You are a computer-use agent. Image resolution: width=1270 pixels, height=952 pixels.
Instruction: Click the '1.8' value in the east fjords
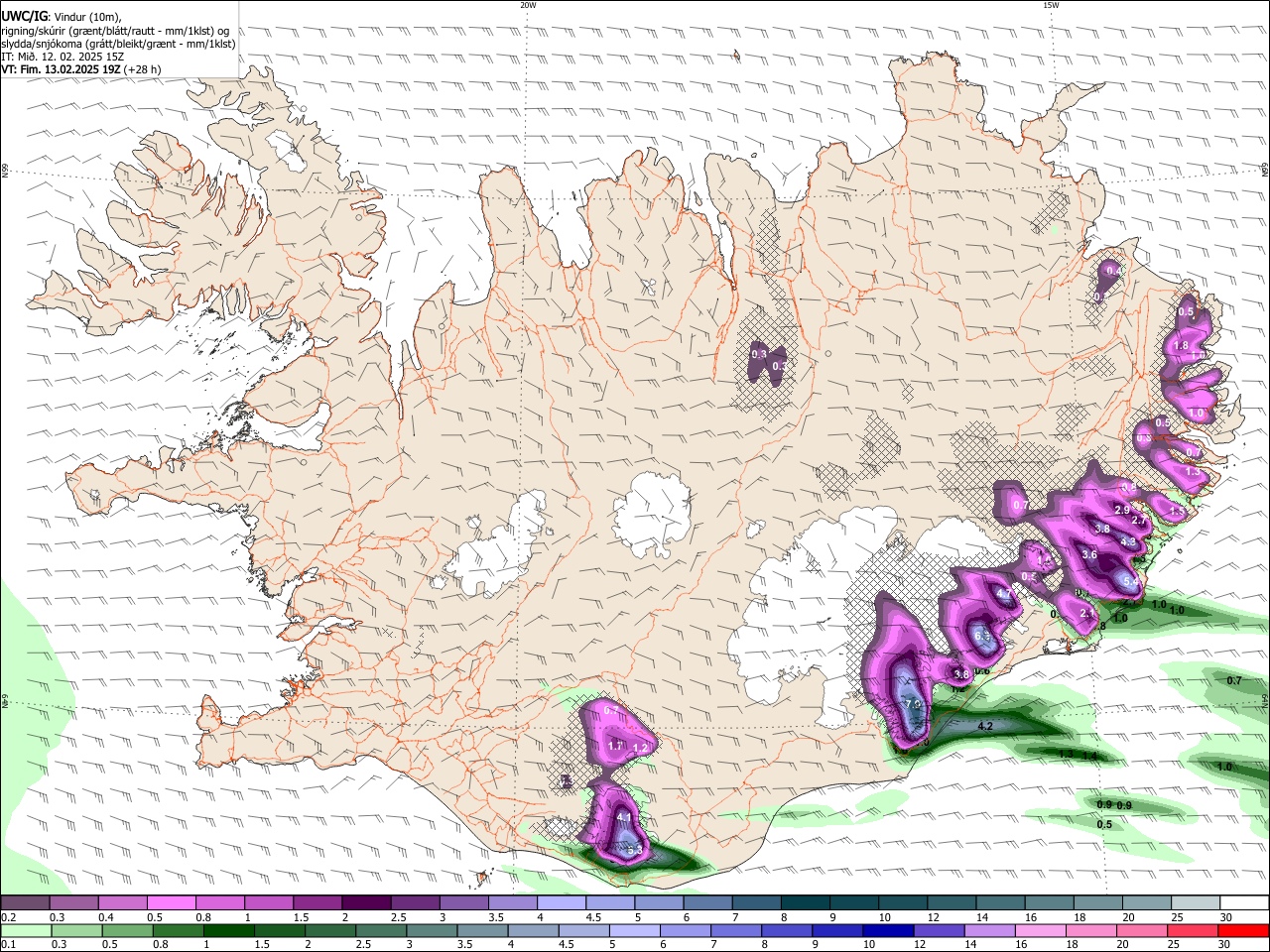[x=1181, y=345]
